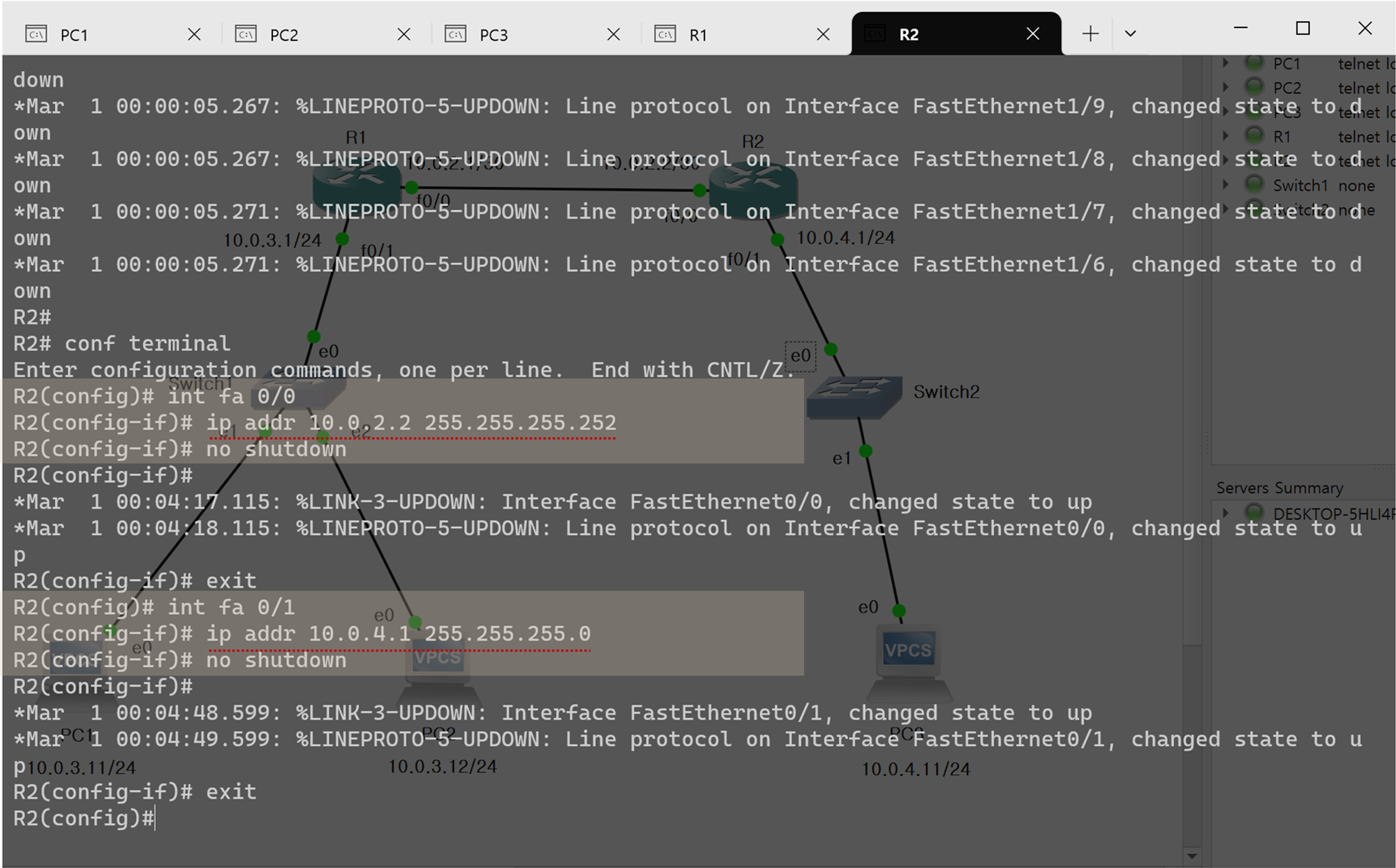
Task: Close the terminal window
Action: click(1365, 29)
